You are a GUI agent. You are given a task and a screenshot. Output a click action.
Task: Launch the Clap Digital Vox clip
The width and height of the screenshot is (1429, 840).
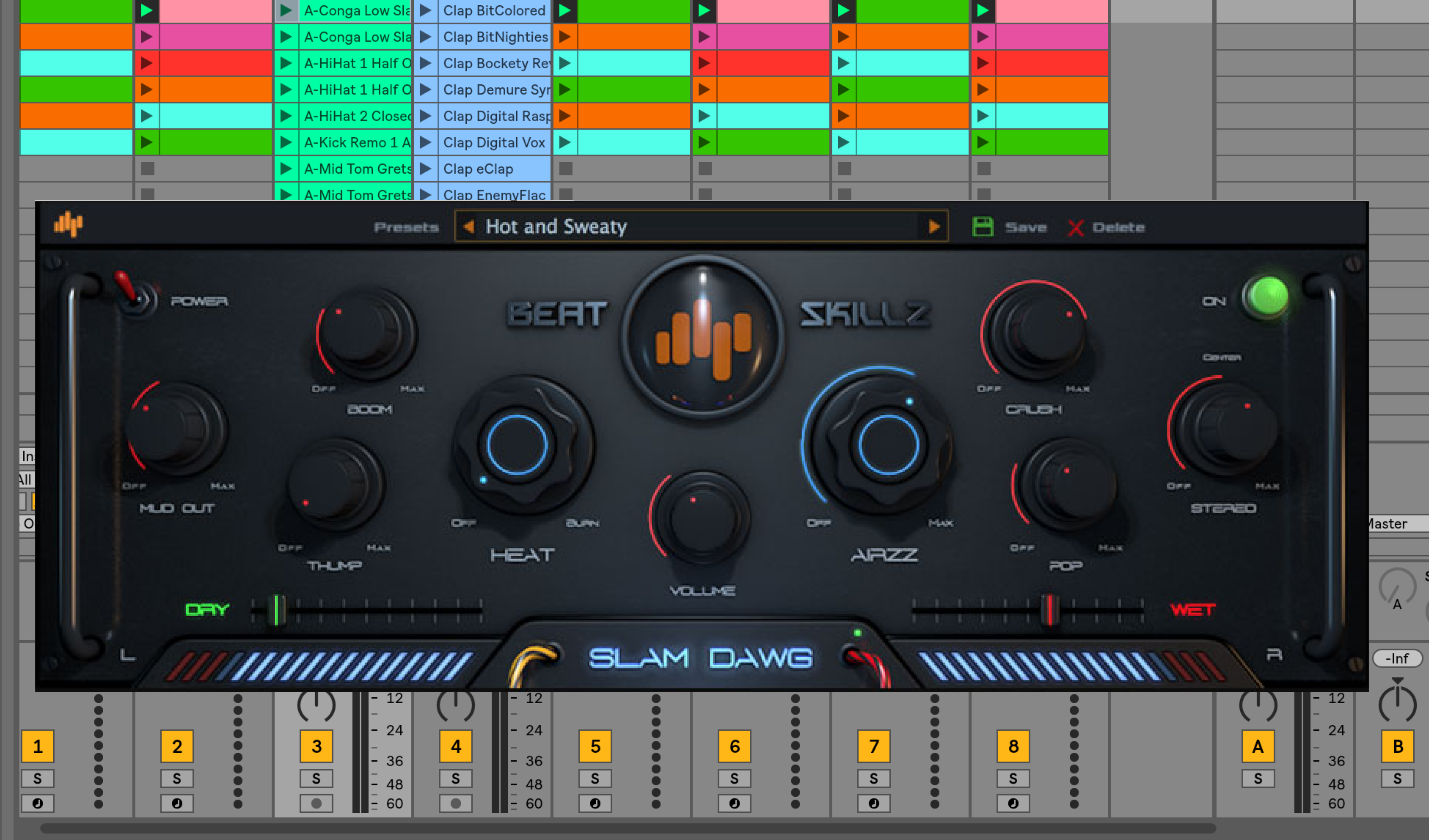coord(425,142)
